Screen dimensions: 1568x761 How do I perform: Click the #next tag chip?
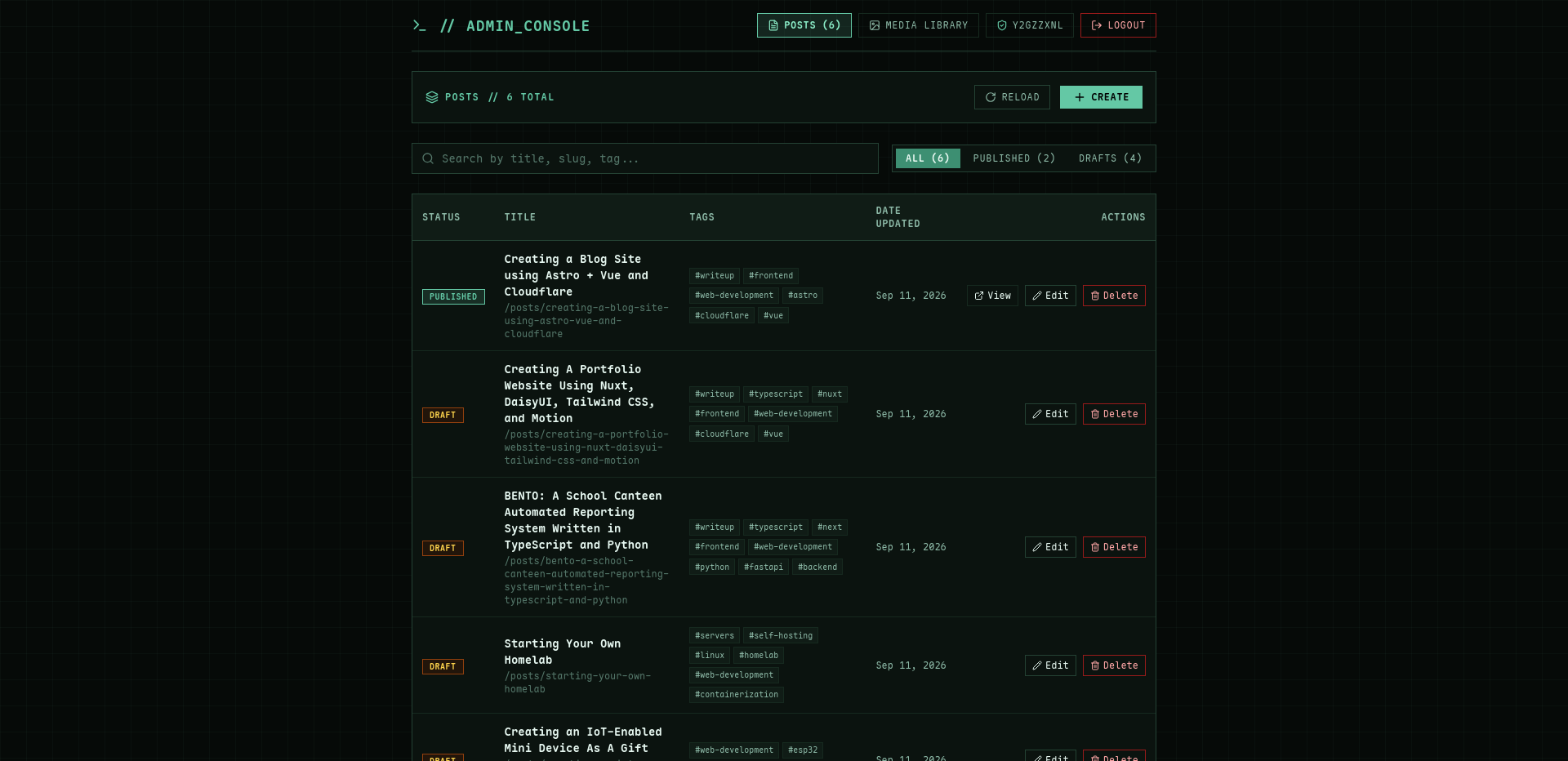click(x=830, y=527)
